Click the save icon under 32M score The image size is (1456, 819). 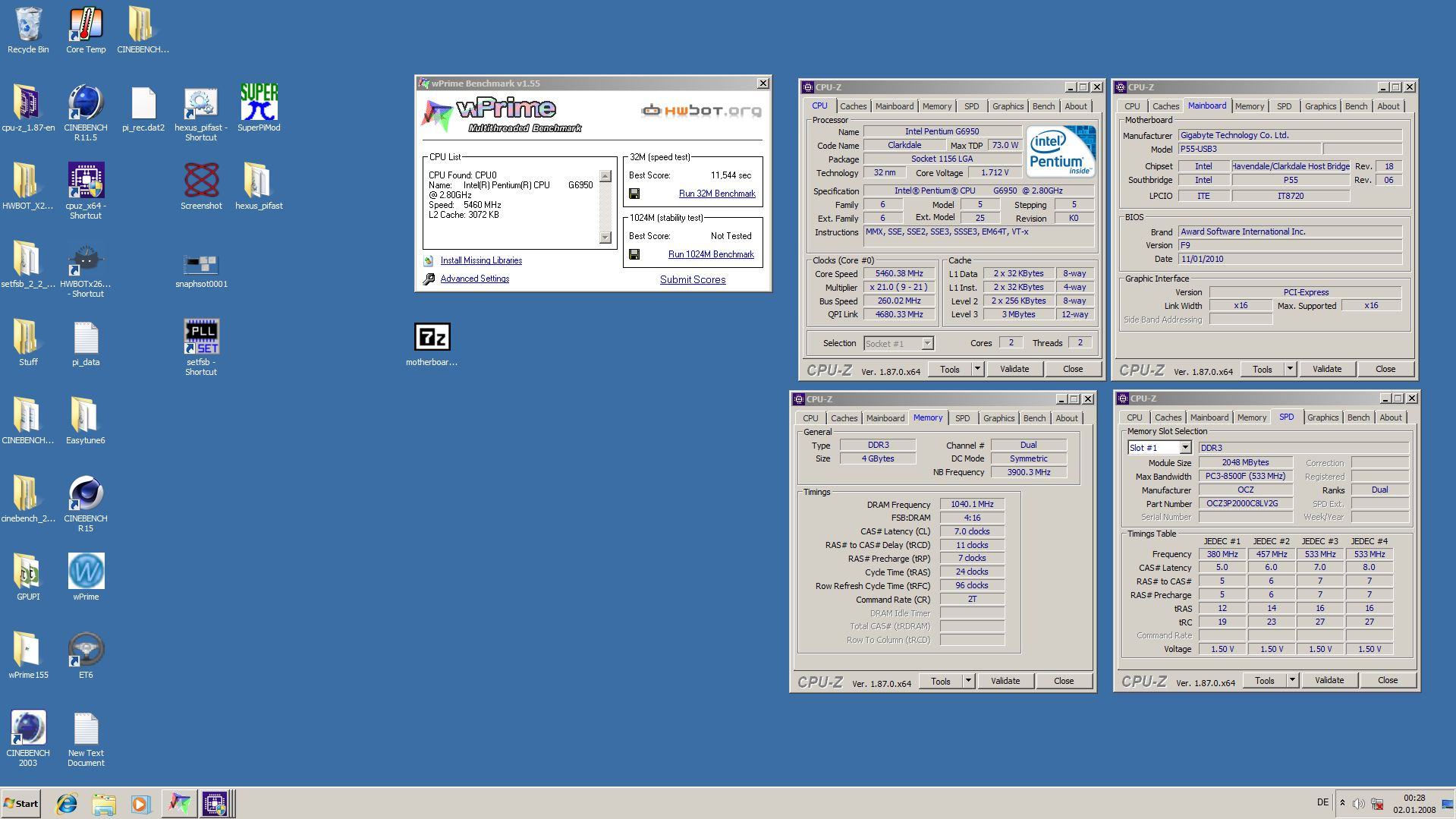pyautogui.click(x=634, y=194)
